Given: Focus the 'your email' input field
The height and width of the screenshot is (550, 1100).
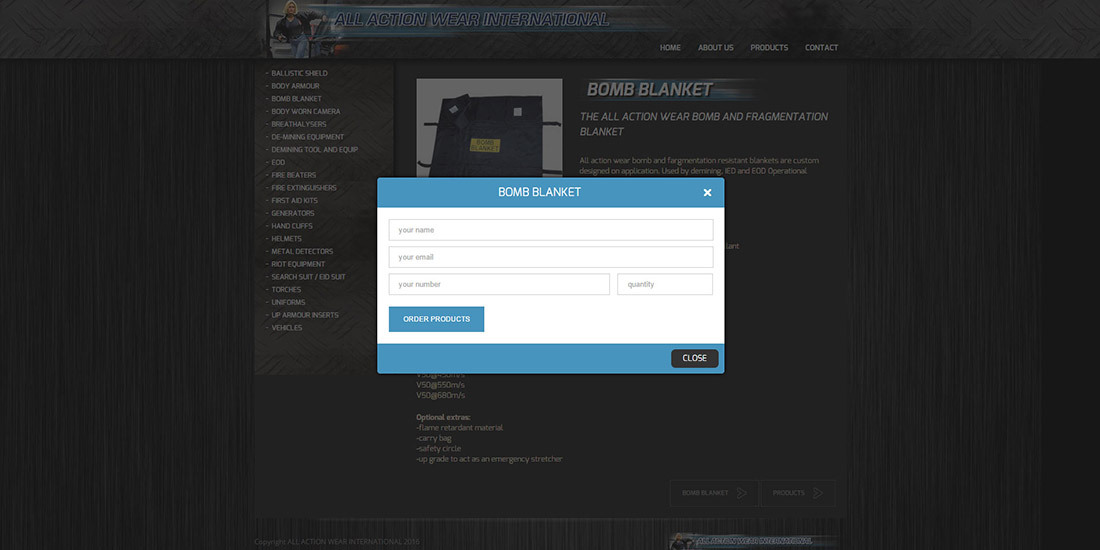Looking at the screenshot, I should [x=551, y=257].
